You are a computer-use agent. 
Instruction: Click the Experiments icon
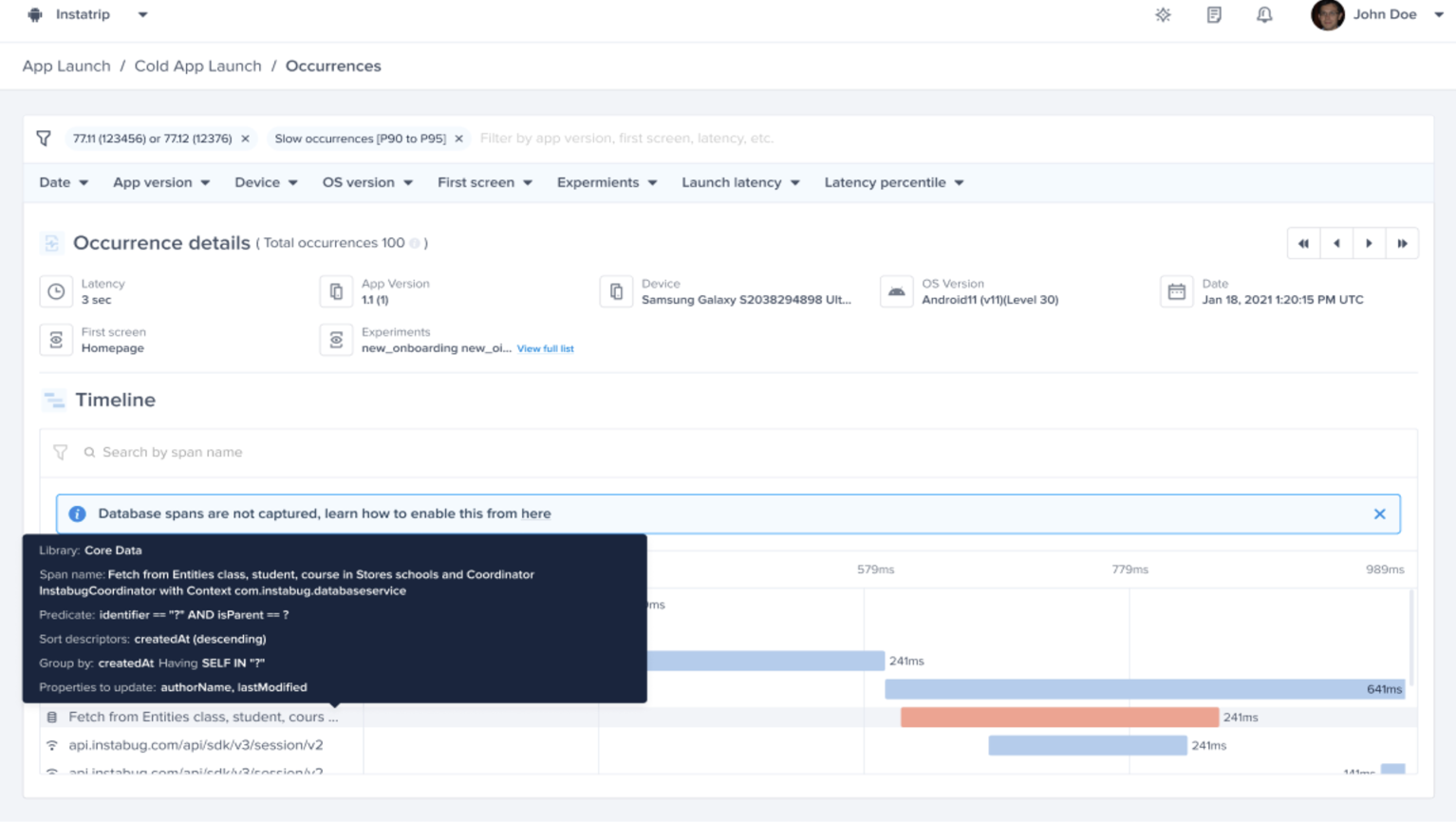click(x=336, y=340)
